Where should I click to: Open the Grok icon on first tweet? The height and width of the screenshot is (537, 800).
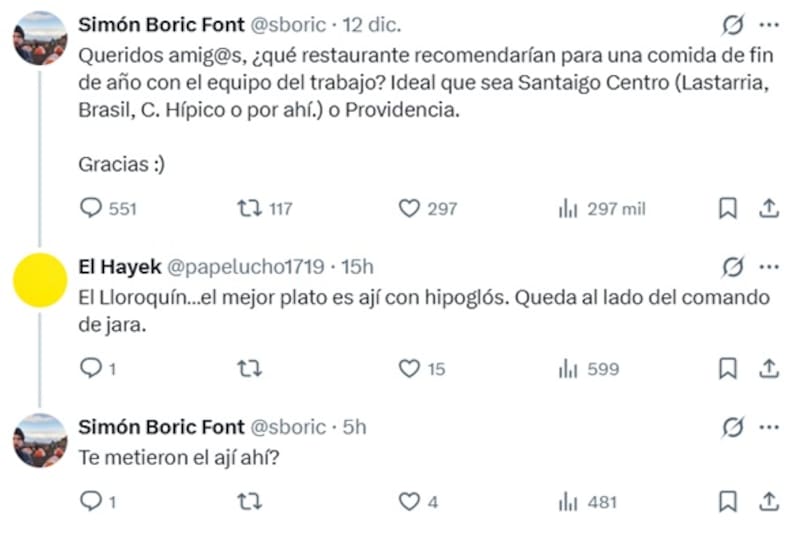[732, 25]
